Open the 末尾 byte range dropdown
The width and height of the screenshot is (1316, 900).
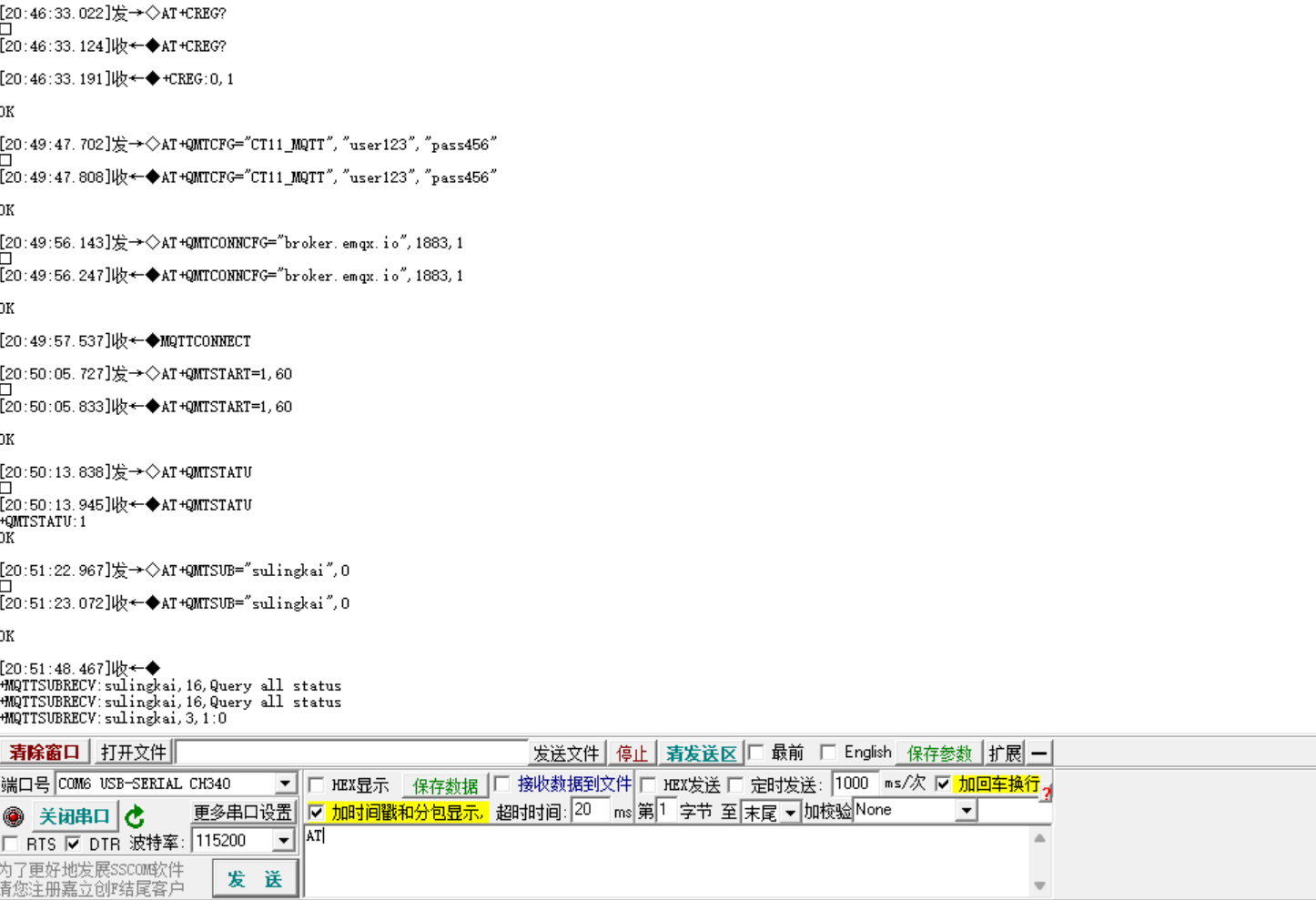click(x=790, y=812)
